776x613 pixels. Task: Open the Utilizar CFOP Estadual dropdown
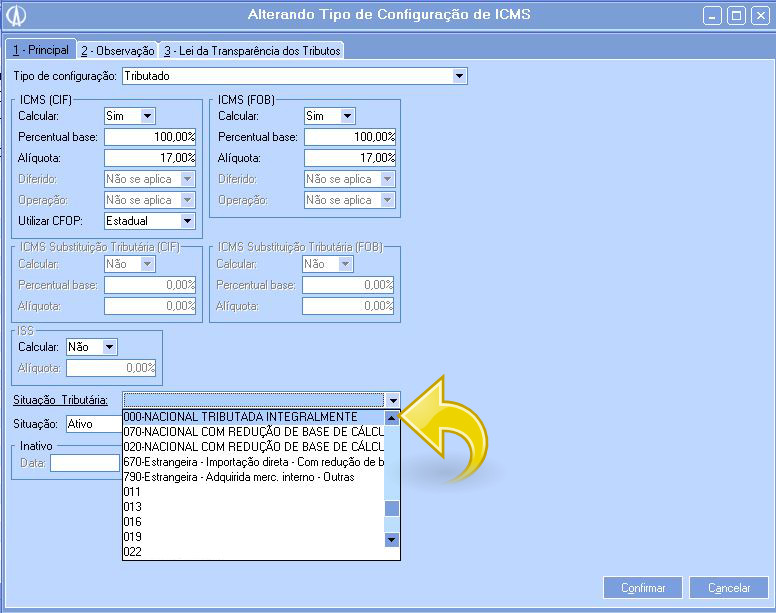(x=187, y=221)
